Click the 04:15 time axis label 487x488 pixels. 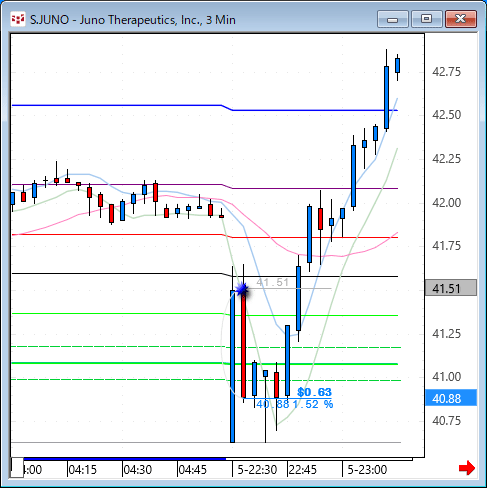(82, 470)
